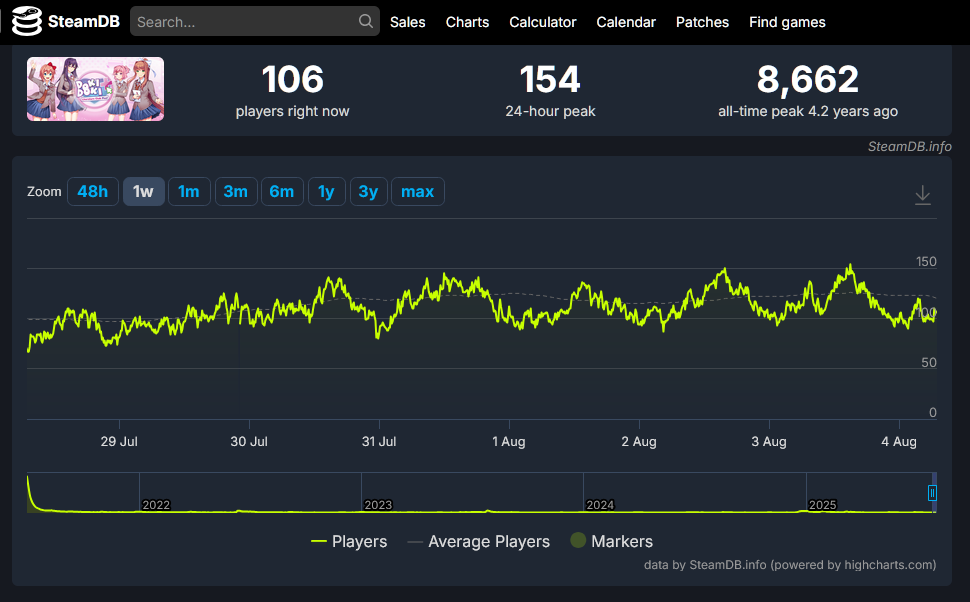Click the '154' 24-hour peak value

550,79
